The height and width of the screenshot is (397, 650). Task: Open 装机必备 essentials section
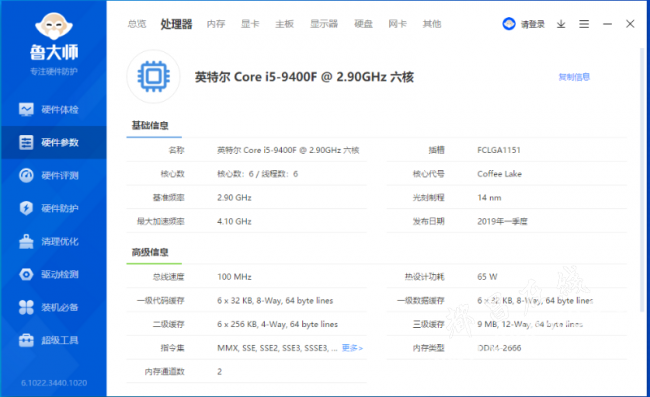(x=53, y=307)
